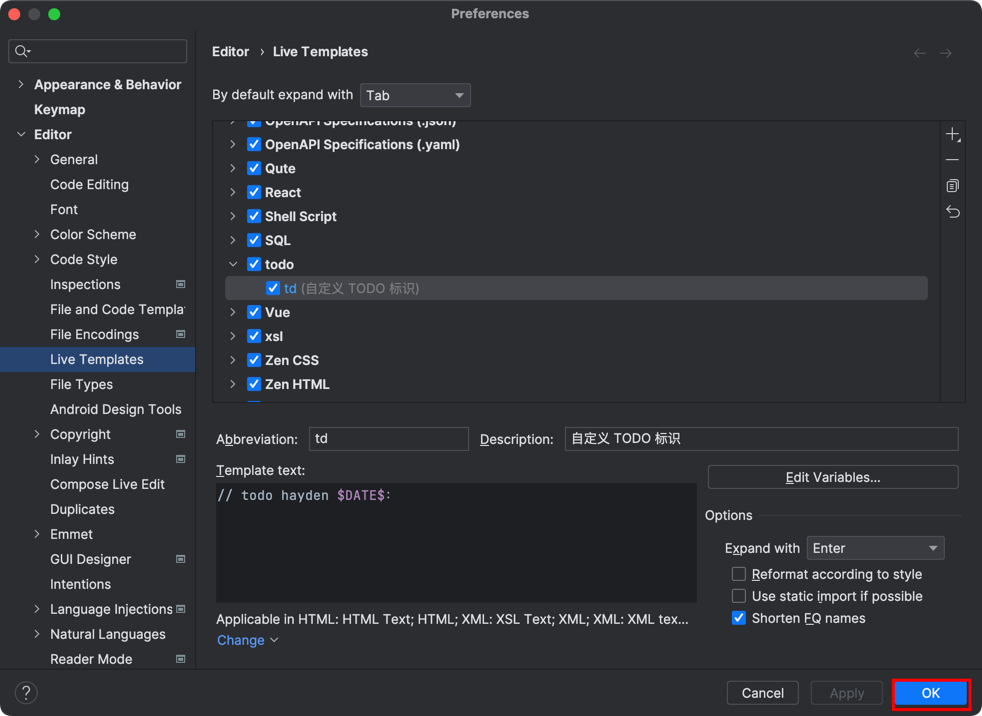982x716 pixels.
Task: Enable Reformat according to style
Action: 739,574
